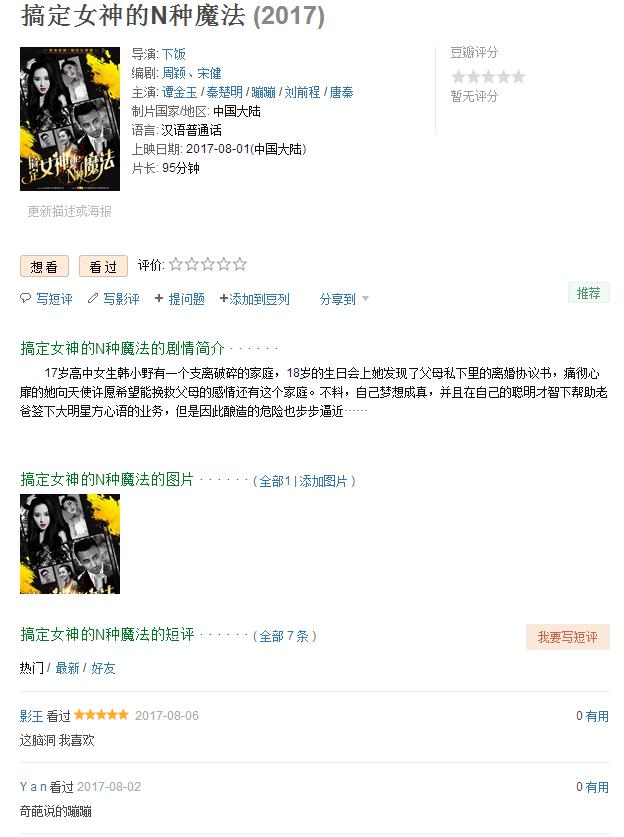Open the movie poster thumbnail in 图片 section

pos(70,544)
